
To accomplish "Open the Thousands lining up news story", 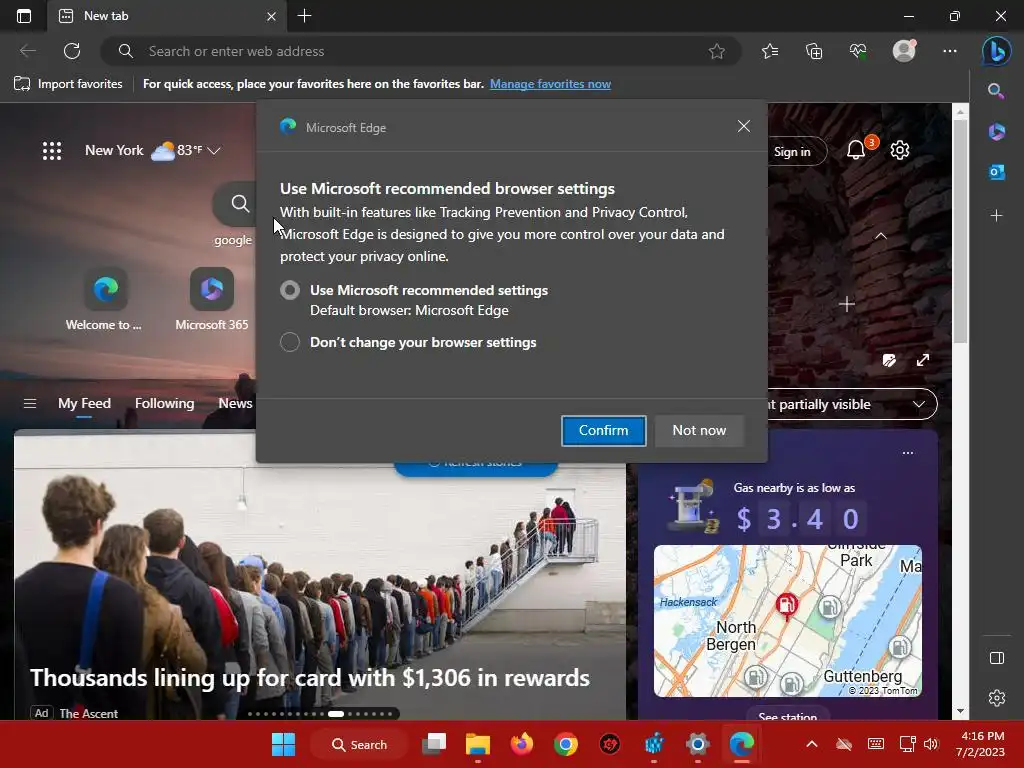I will [x=310, y=678].
